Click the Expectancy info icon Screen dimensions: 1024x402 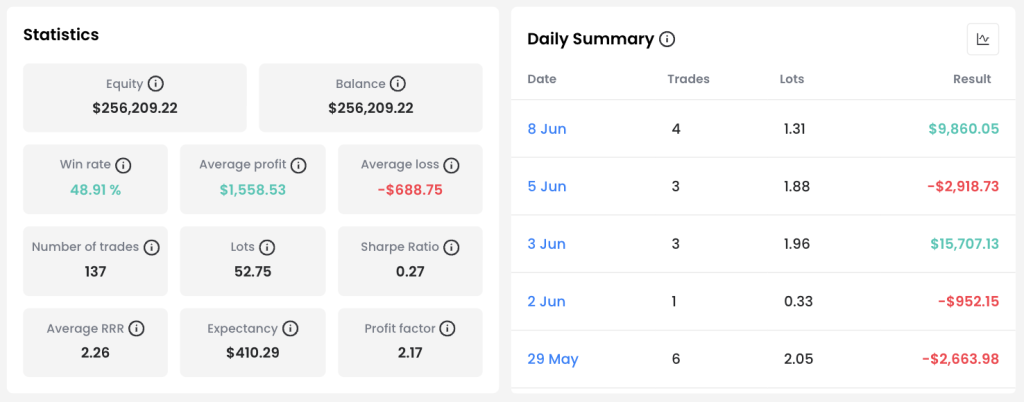[x=291, y=328]
